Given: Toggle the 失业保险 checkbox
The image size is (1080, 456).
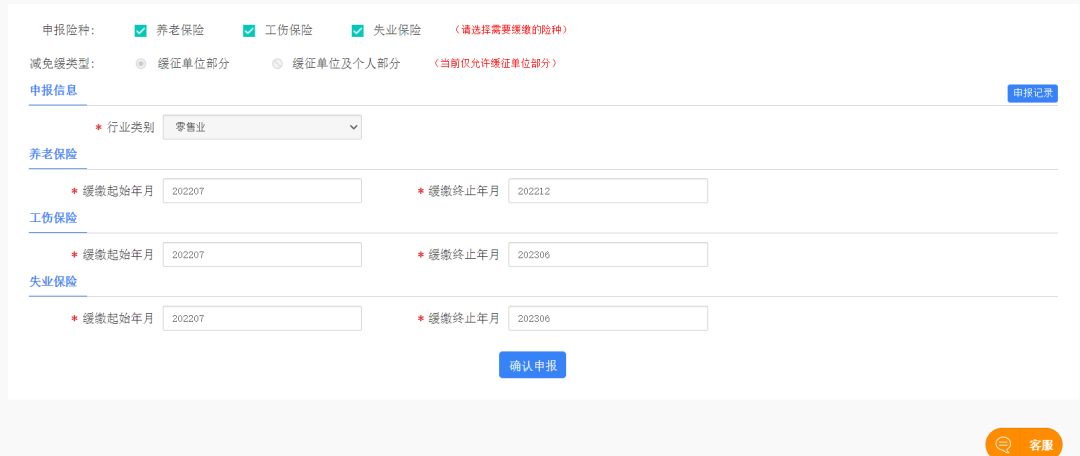Looking at the screenshot, I should point(358,30).
